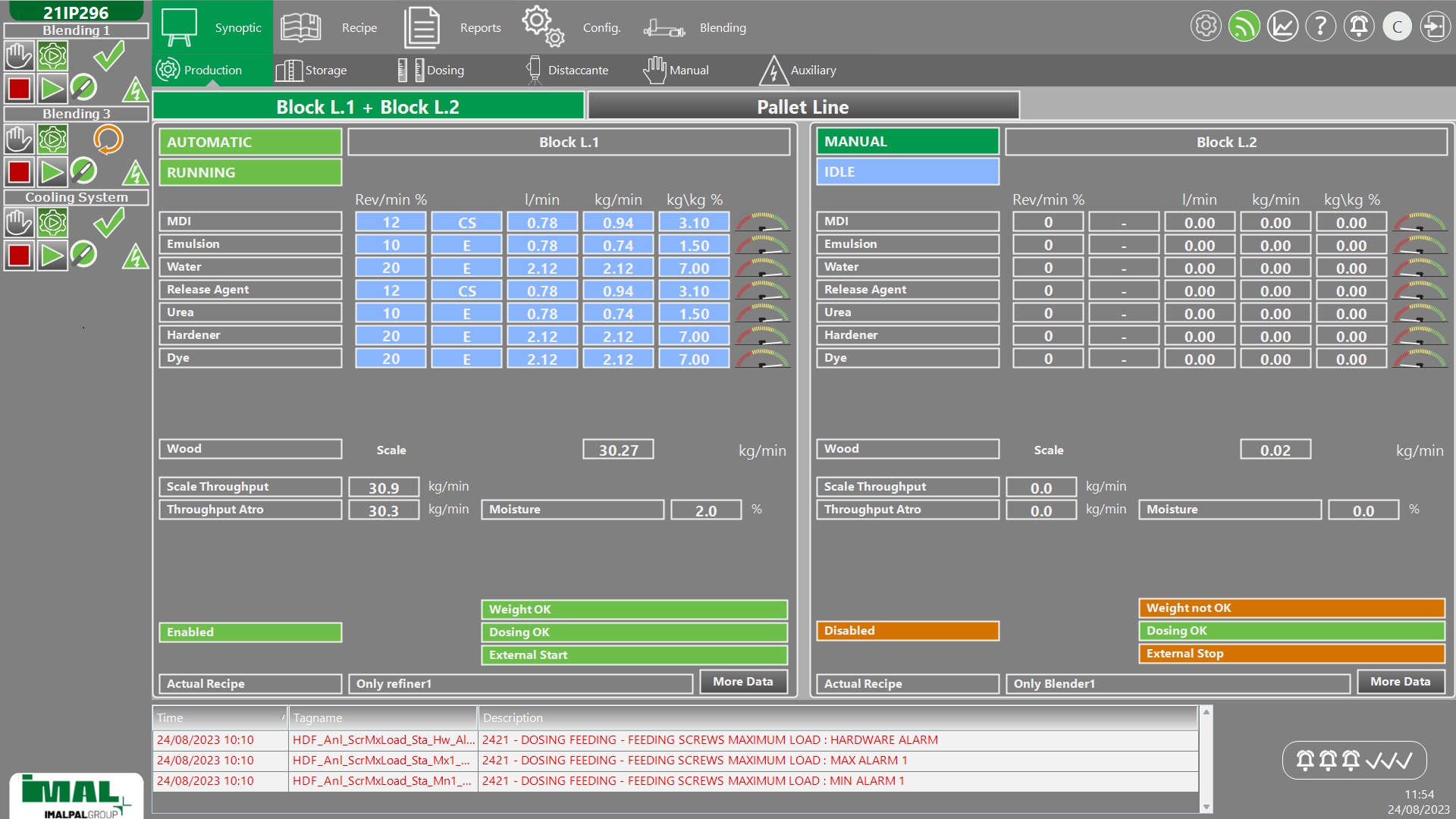
Task: Toggle Blending 1 automatic gear mode button
Action: [x=52, y=56]
